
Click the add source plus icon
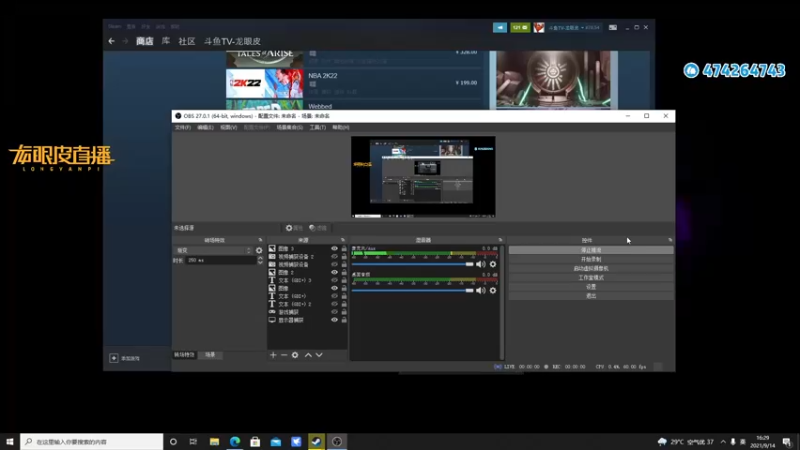click(273, 355)
